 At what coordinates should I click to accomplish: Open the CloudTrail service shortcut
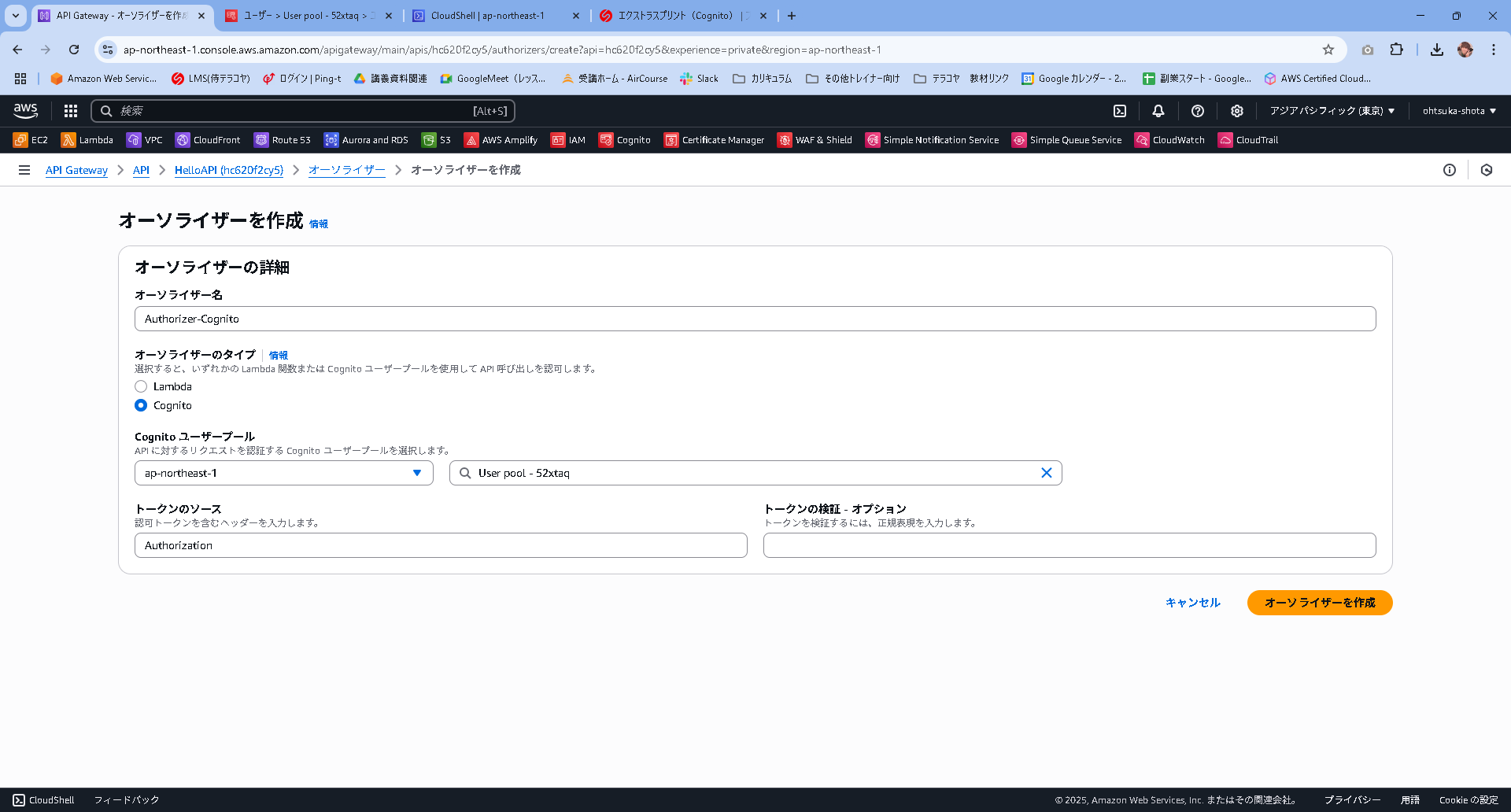pos(1248,139)
